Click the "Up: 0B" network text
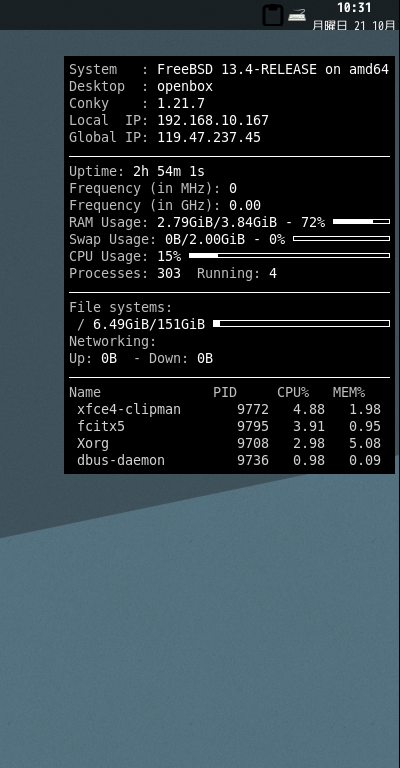Screen dimensions: 400x768 click(x=93, y=359)
